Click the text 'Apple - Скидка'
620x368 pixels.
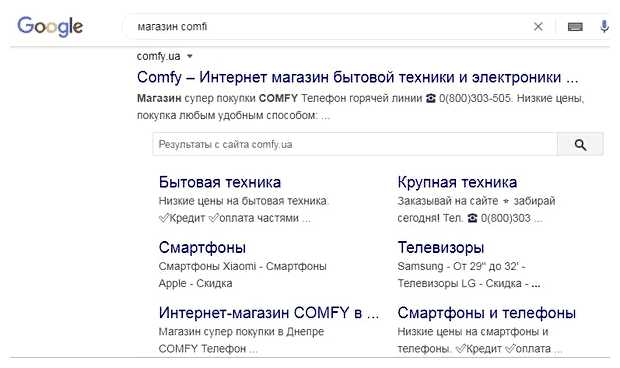195,283
